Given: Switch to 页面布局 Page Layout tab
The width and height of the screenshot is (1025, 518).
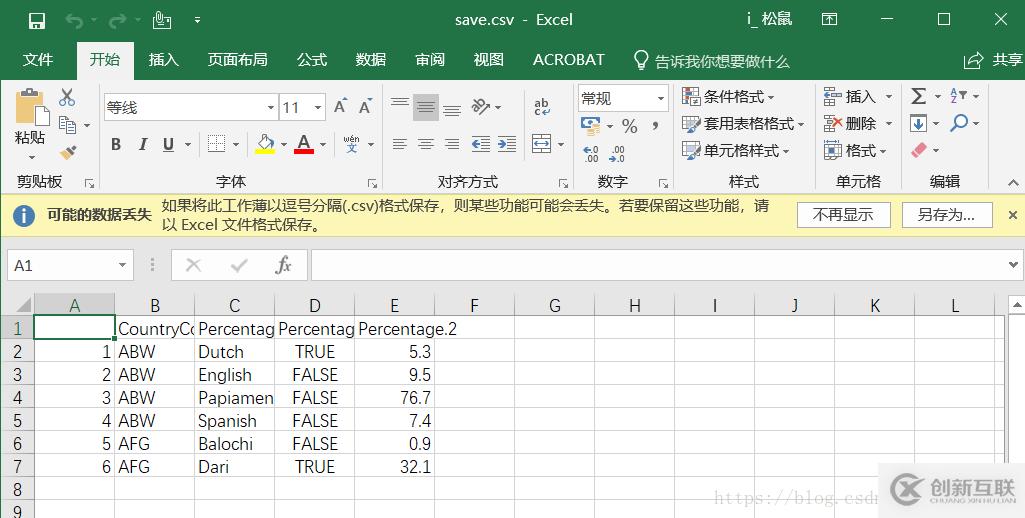Looking at the screenshot, I should [237, 60].
